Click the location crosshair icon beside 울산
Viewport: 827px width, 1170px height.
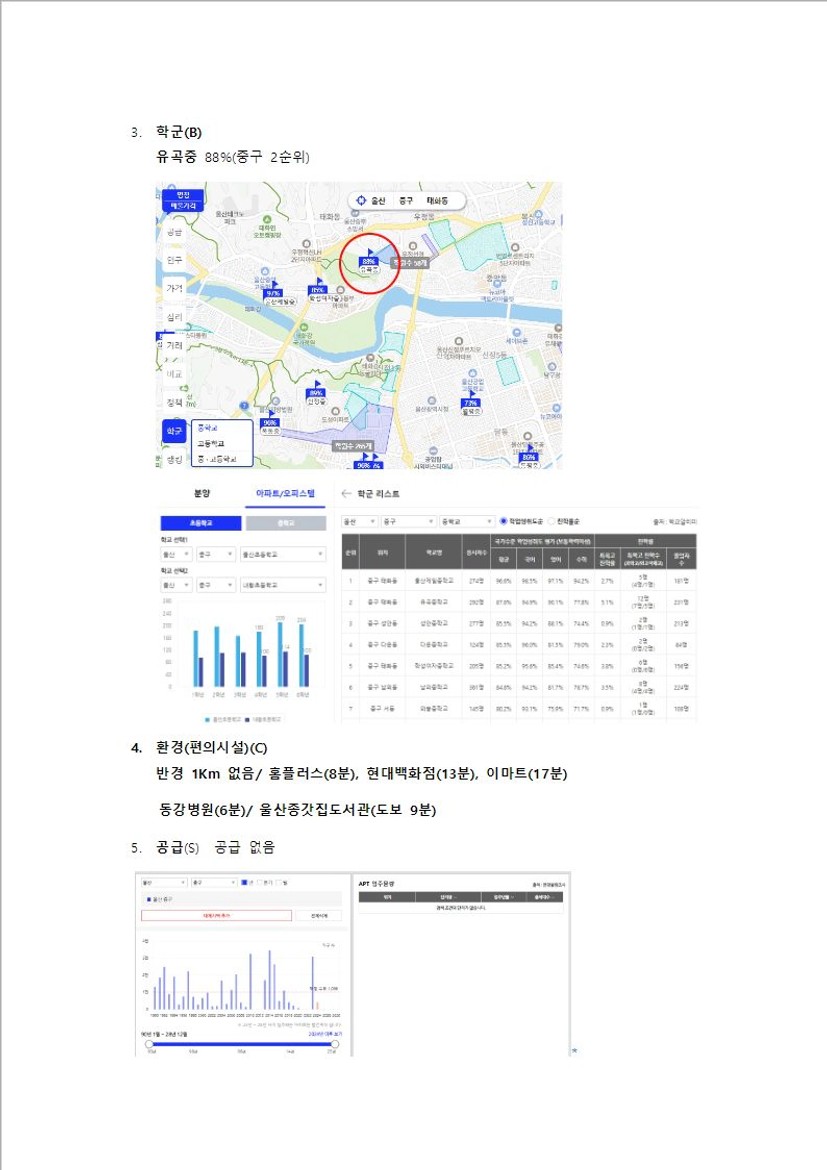[x=361, y=201]
